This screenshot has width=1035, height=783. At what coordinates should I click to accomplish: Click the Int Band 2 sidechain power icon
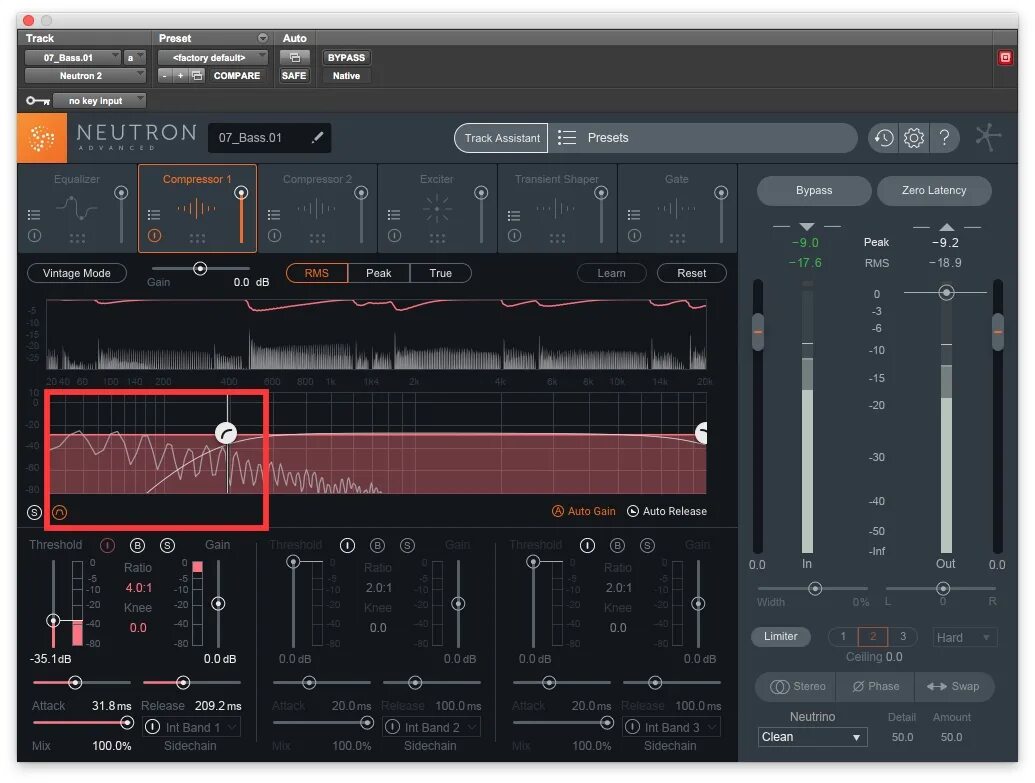pos(392,727)
